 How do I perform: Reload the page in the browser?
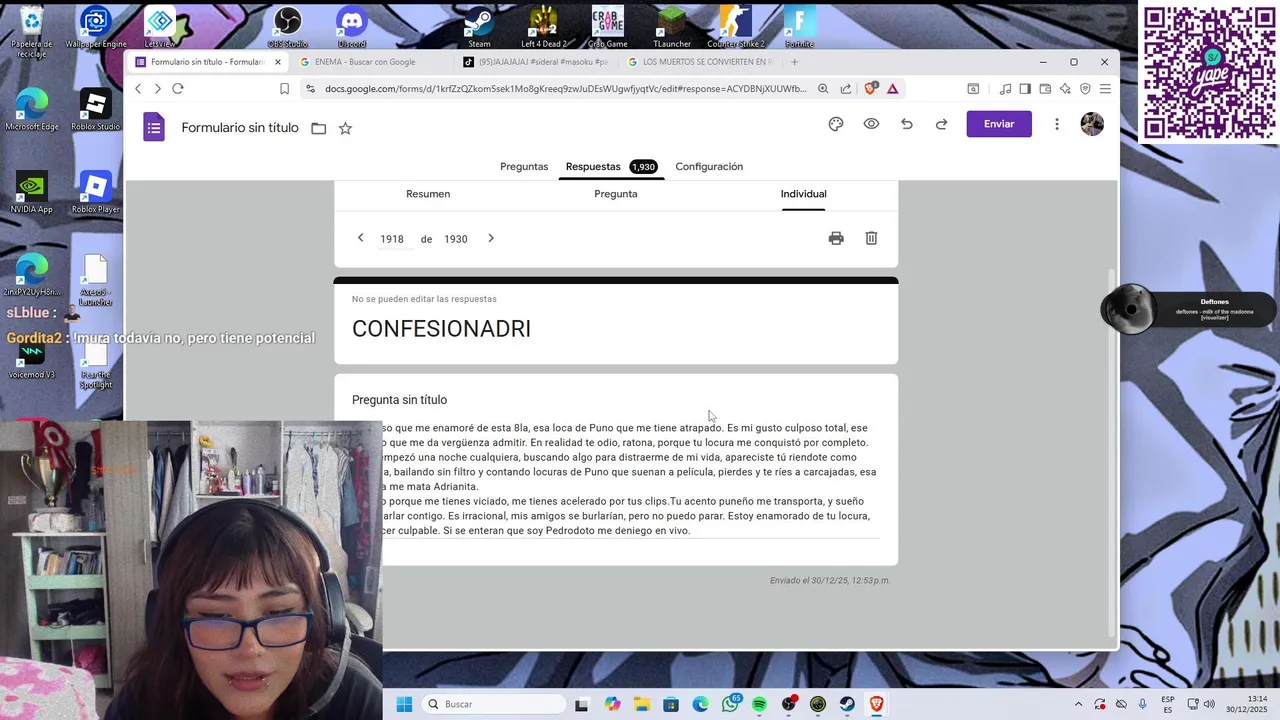[x=178, y=88]
